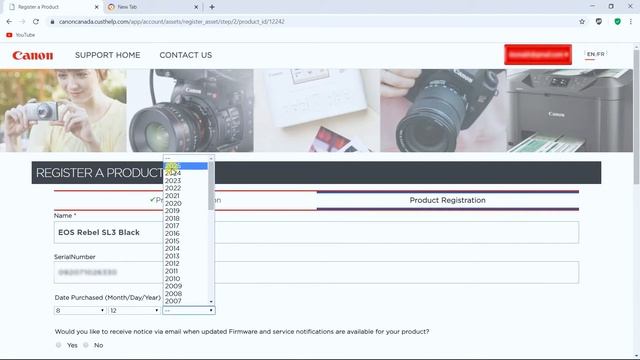Open the Chrome three-dot menu

tap(631, 22)
